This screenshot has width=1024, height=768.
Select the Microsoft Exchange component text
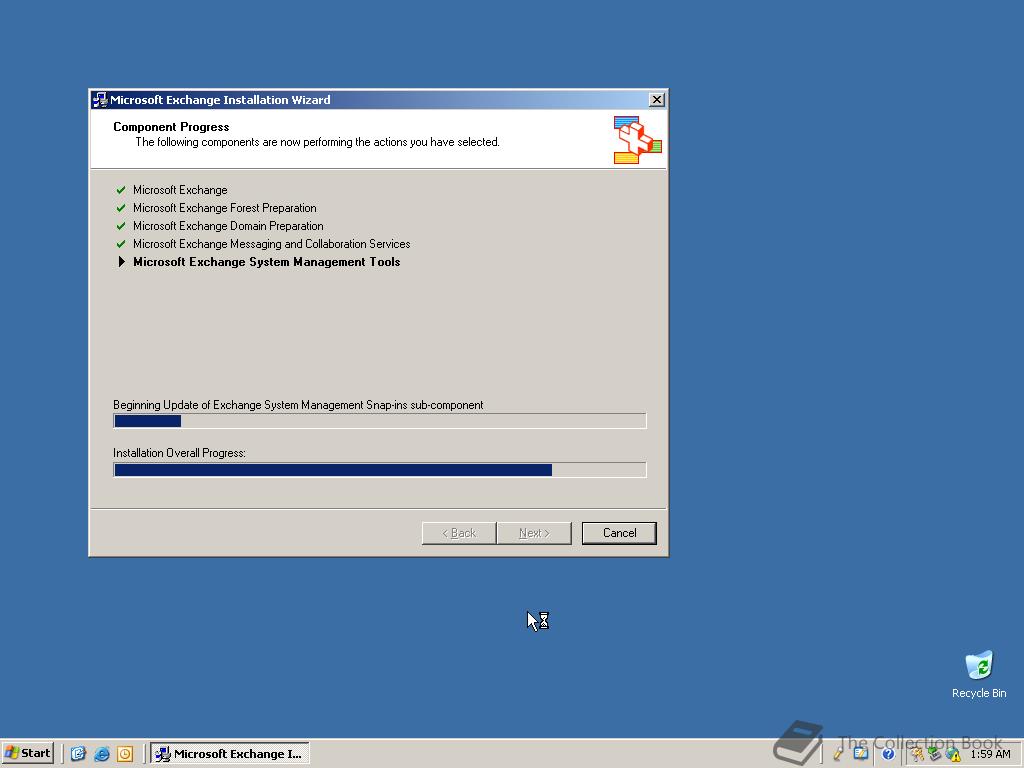click(x=180, y=190)
